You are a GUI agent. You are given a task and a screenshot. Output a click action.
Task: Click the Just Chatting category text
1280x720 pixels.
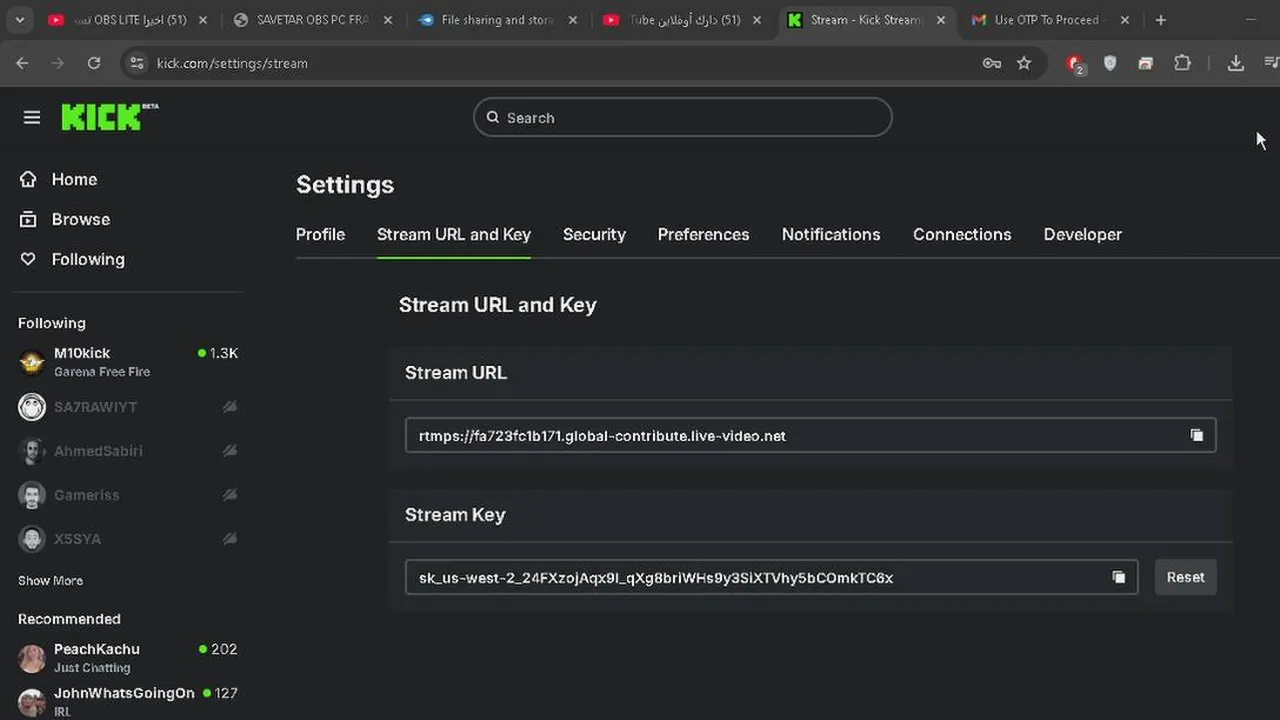pos(92,668)
